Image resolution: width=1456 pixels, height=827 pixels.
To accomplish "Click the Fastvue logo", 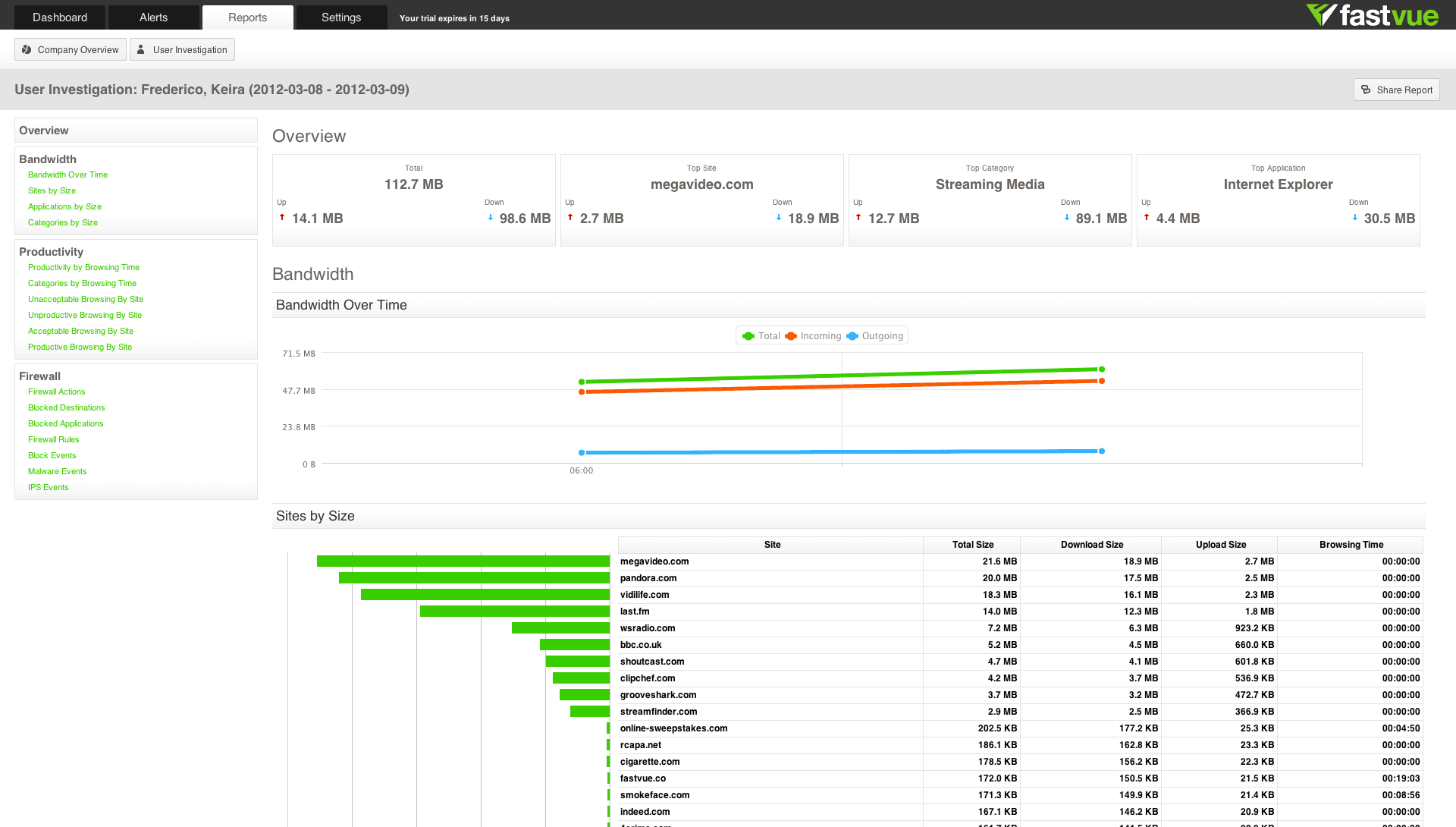I will (x=1372, y=15).
